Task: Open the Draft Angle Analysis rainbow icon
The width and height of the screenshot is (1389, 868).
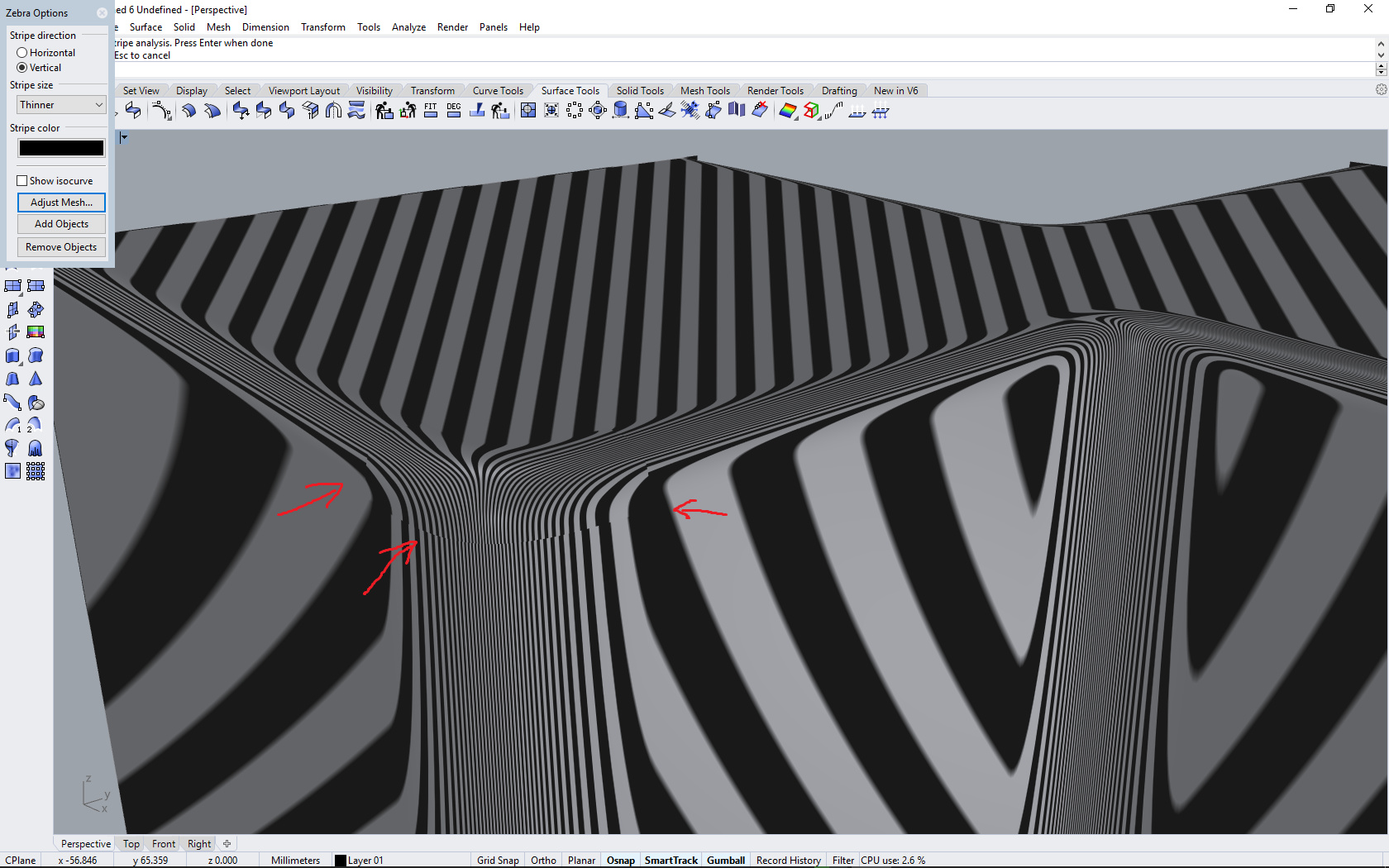Action: pyautogui.click(x=787, y=110)
